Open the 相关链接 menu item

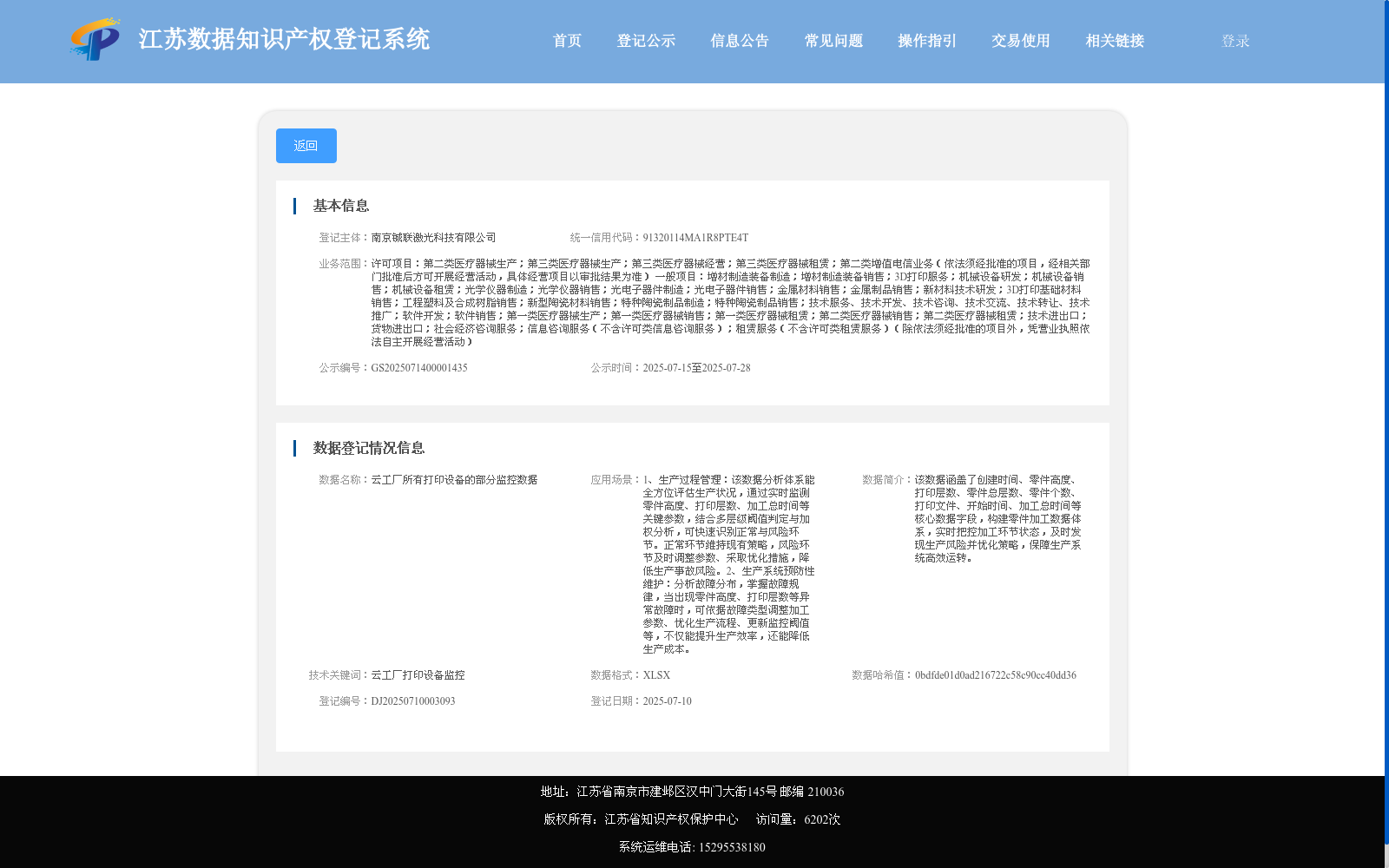coord(1115,41)
